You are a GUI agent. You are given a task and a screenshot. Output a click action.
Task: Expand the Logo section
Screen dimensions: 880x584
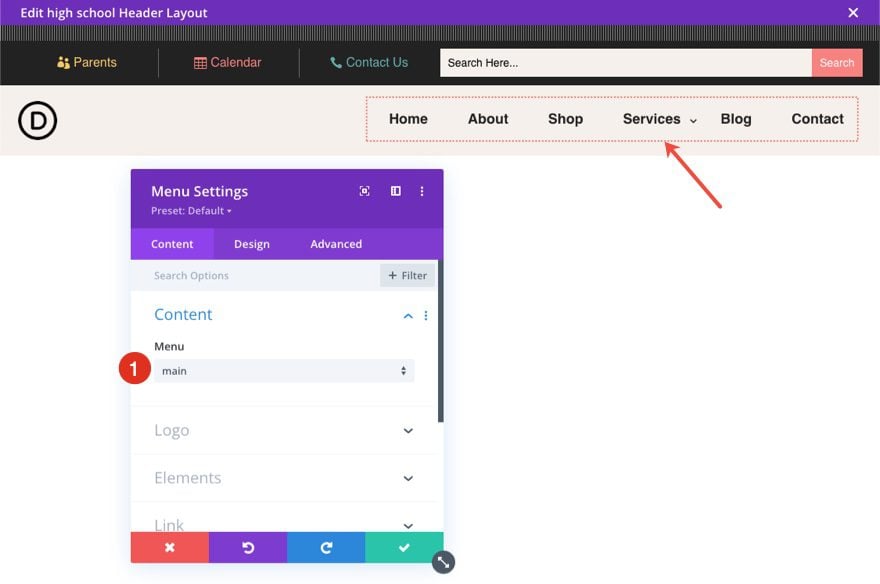(x=284, y=430)
